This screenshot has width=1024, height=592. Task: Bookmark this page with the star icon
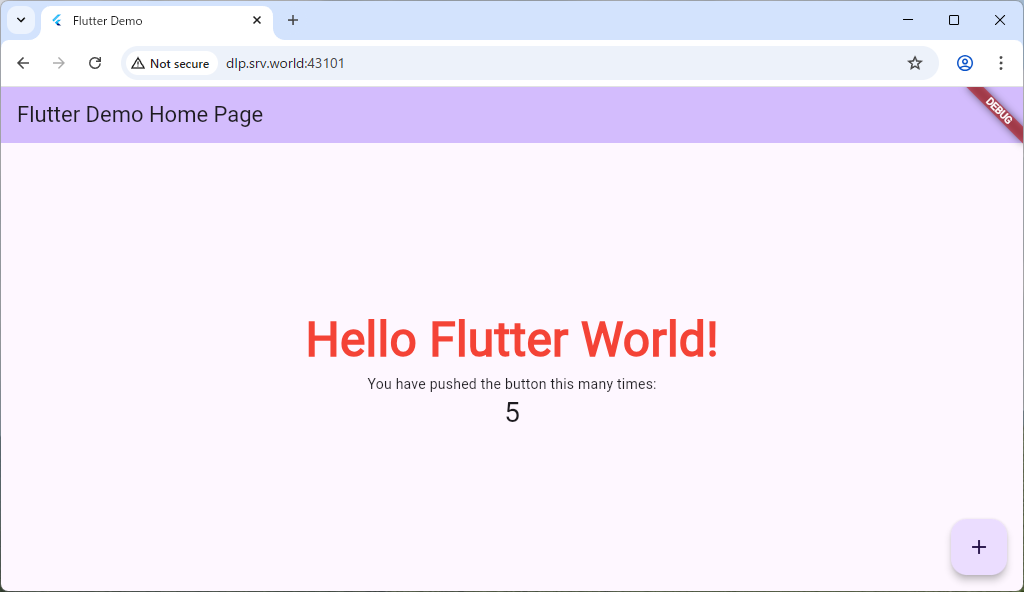point(914,63)
